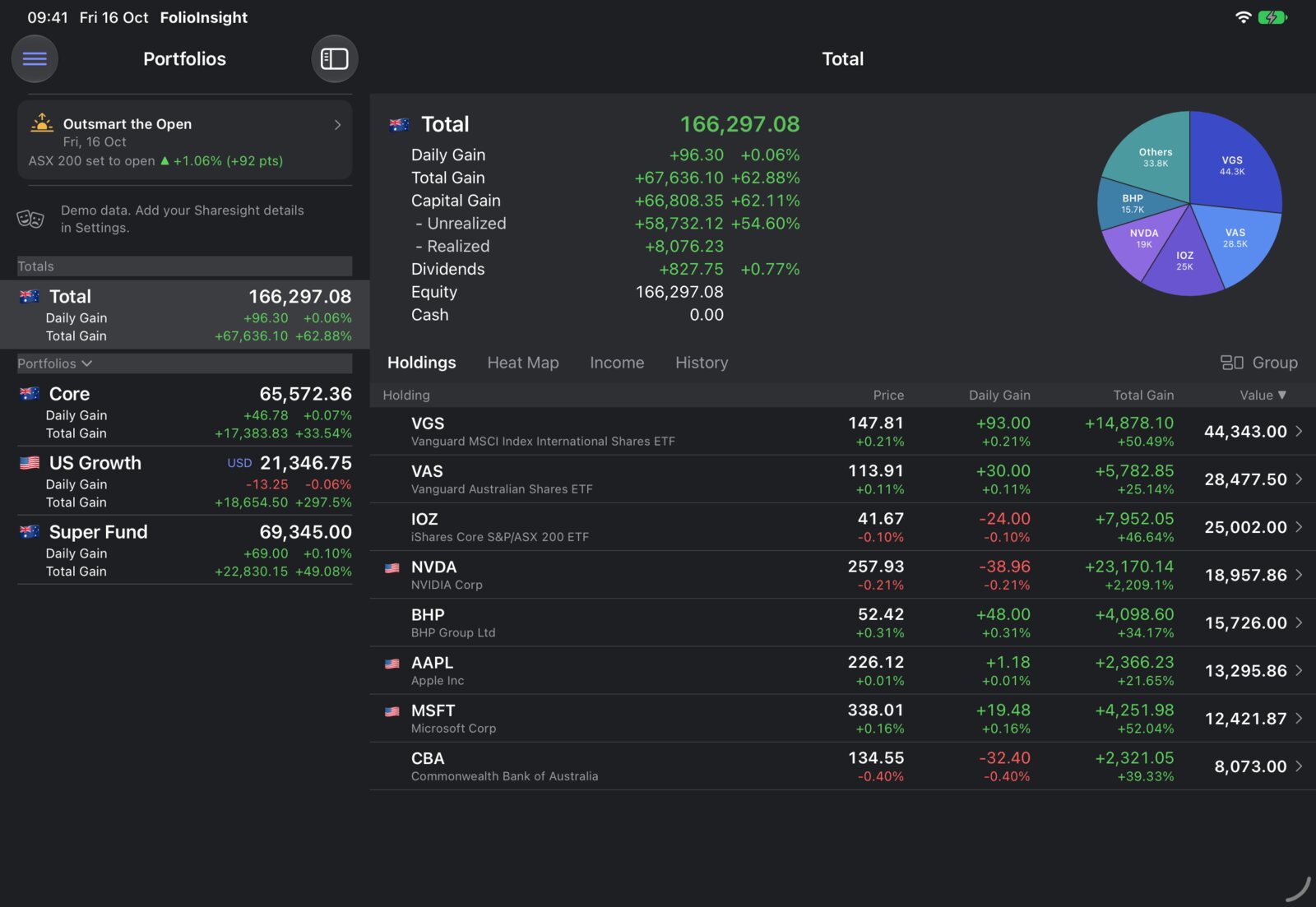Click the Australian flag in Total summary header
The height and width of the screenshot is (907, 1316).
pos(399,125)
